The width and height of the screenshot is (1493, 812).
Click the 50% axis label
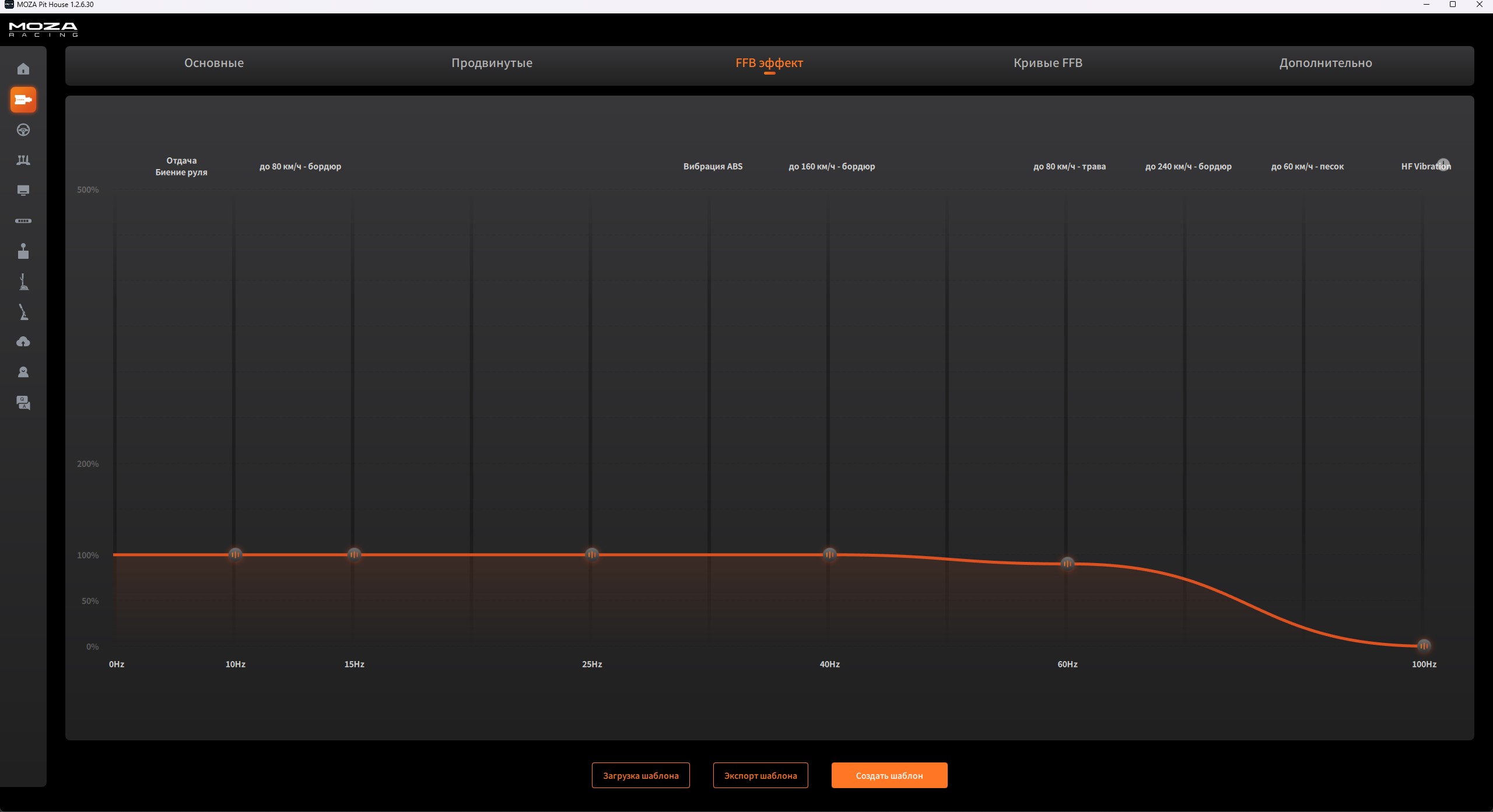(90, 601)
